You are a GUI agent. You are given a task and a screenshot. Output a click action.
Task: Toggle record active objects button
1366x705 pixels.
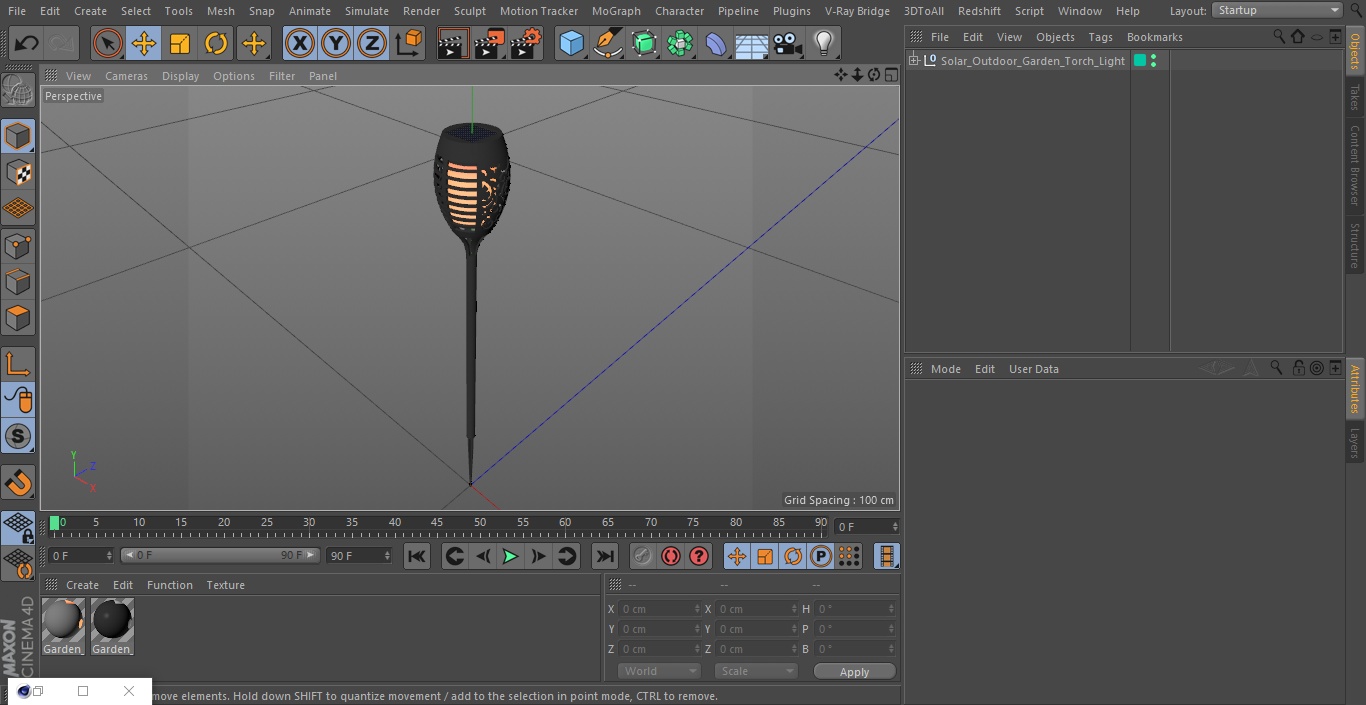642,556
